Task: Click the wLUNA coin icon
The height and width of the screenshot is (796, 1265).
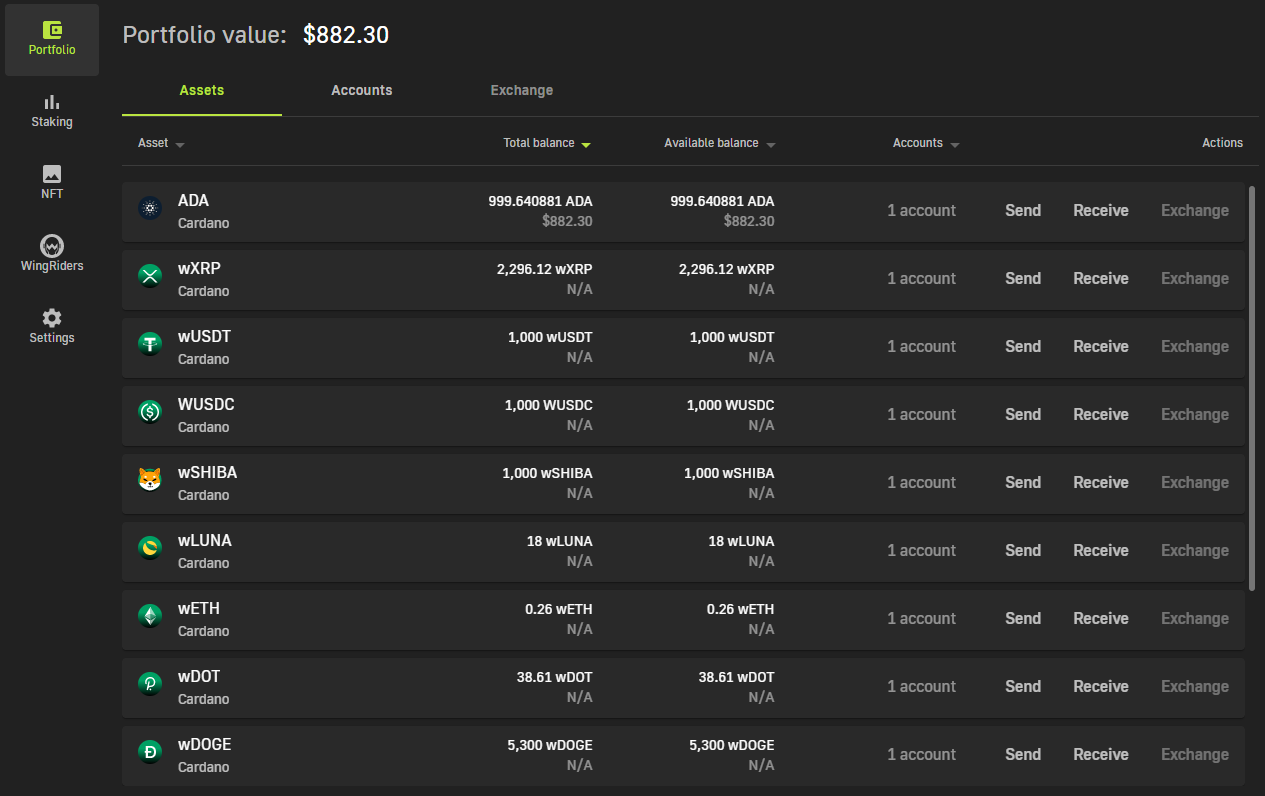Action: (150, 550)
